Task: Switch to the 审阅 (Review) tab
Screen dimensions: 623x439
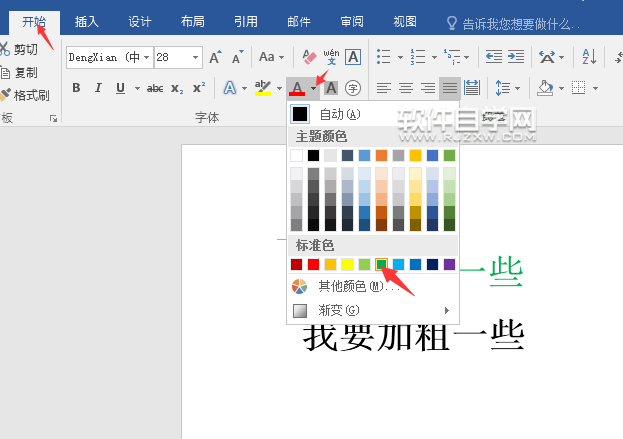Action: tap(352, 22)
